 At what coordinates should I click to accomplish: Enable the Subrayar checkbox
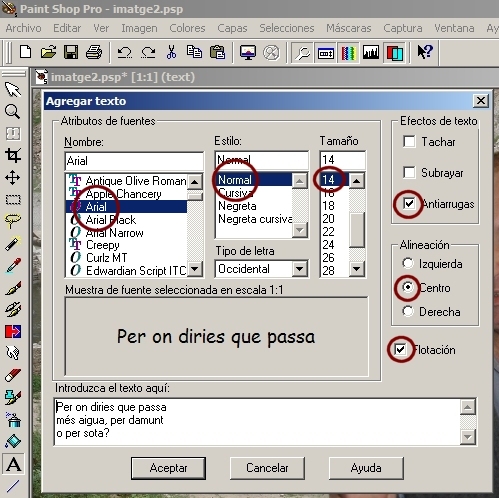(409, 172)
